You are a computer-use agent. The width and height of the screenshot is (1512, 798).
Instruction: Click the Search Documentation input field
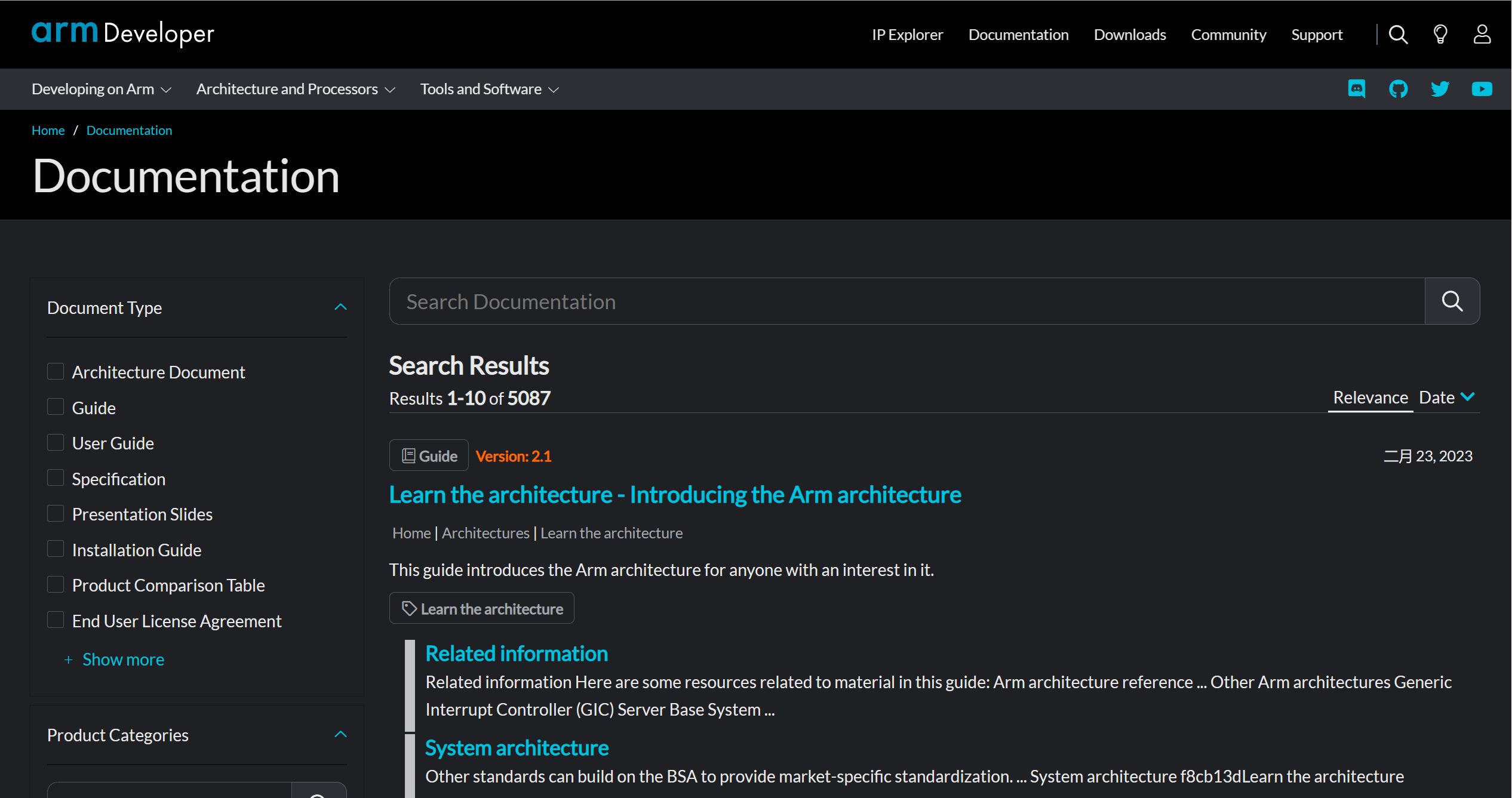[906, 301]
